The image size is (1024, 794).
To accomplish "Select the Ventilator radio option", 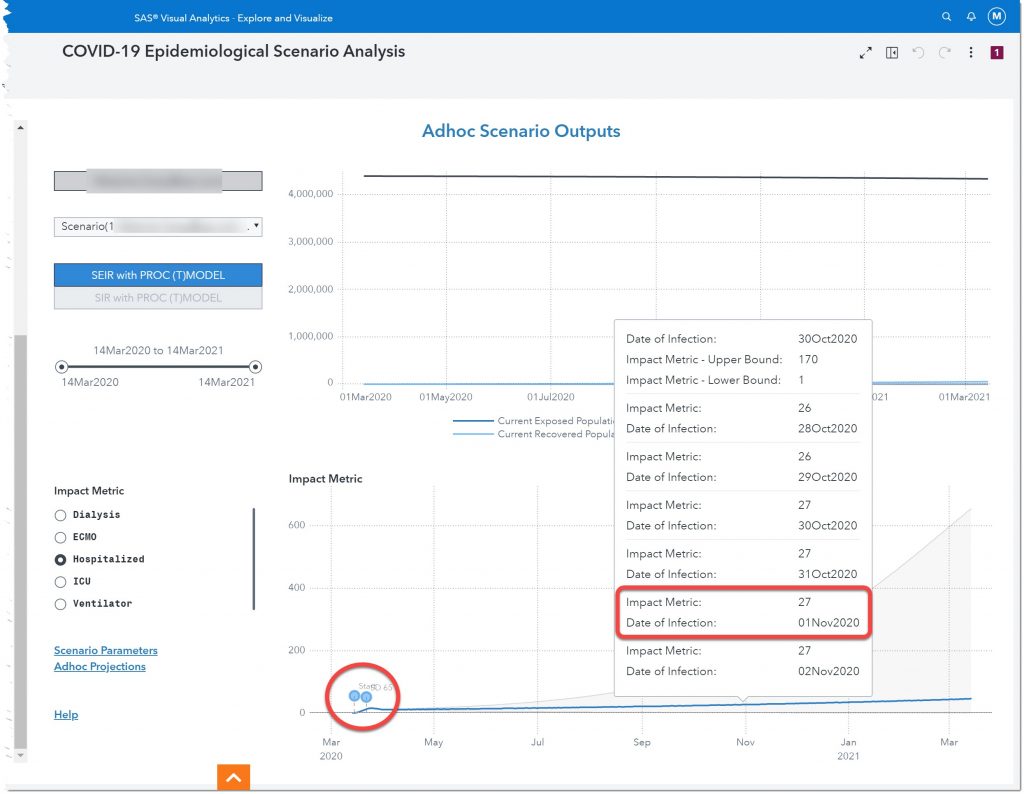I will (61, 604).
